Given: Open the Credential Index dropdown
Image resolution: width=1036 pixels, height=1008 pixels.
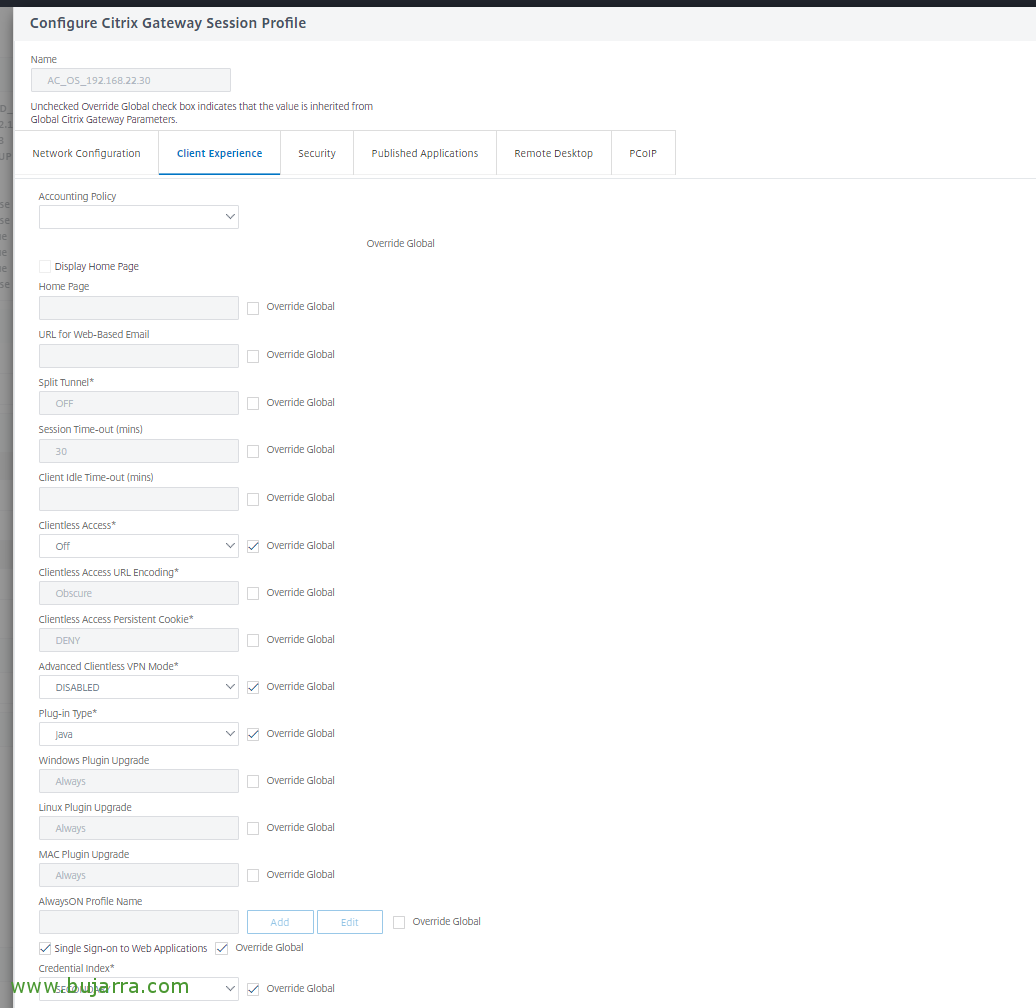Looking at the screenshot, I should point(139,989).
